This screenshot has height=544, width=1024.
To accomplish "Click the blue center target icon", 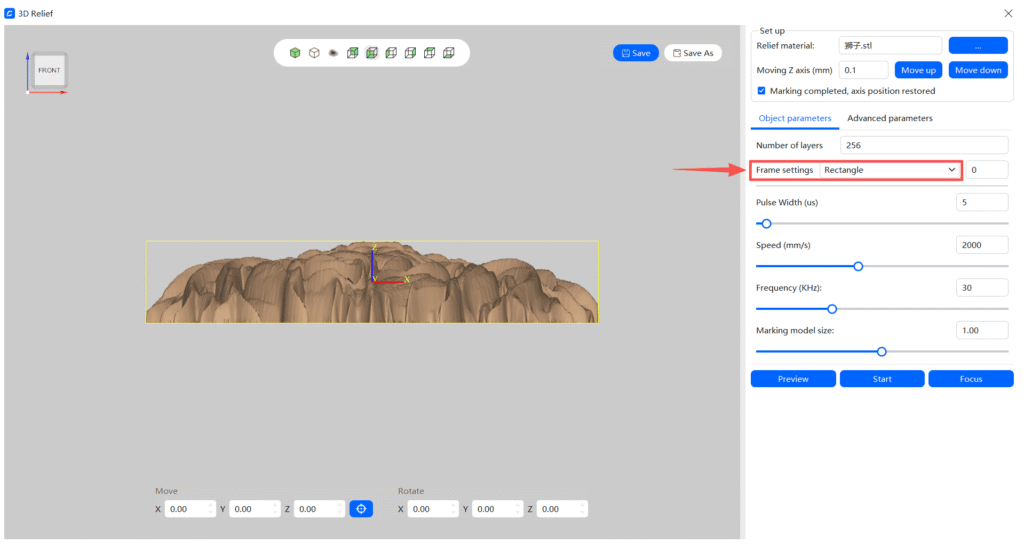I will tap(361, 509).
